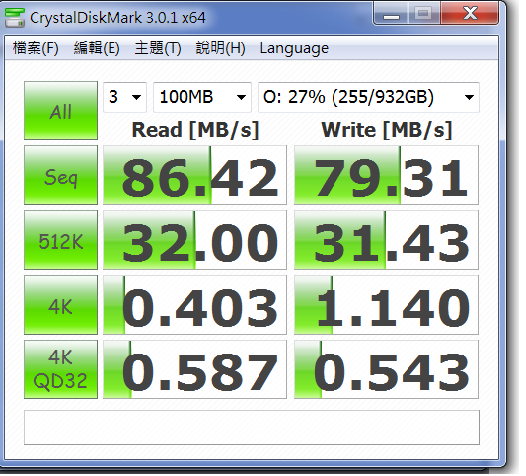Start the 512K benchmark test
The height and width of the screenshot is (476, 526).
61,240
